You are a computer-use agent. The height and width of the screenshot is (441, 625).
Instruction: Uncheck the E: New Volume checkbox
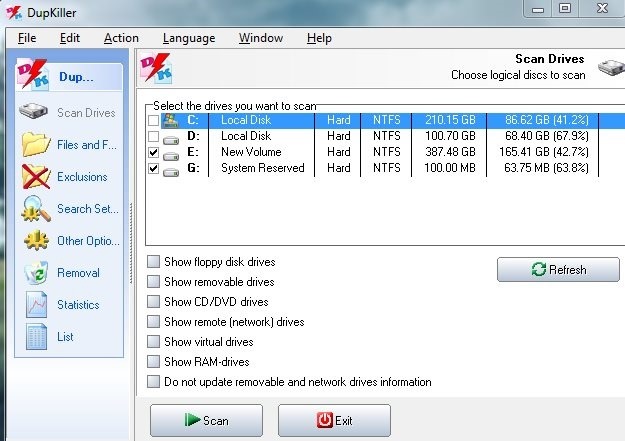[153, 152]
